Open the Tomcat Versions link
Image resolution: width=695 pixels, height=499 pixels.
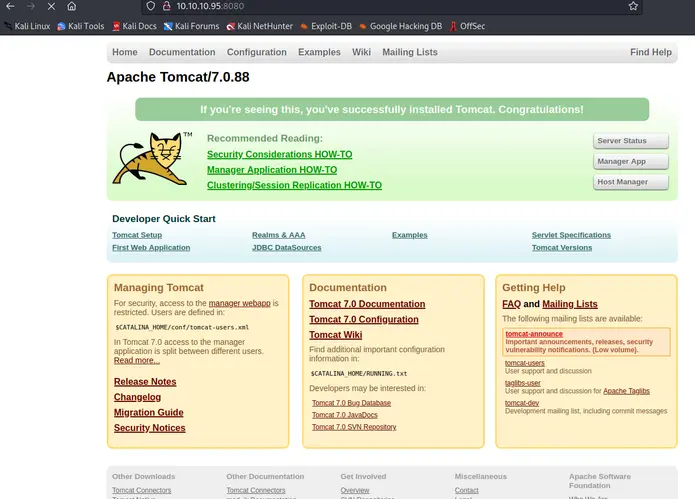click(x=562, y=247)
